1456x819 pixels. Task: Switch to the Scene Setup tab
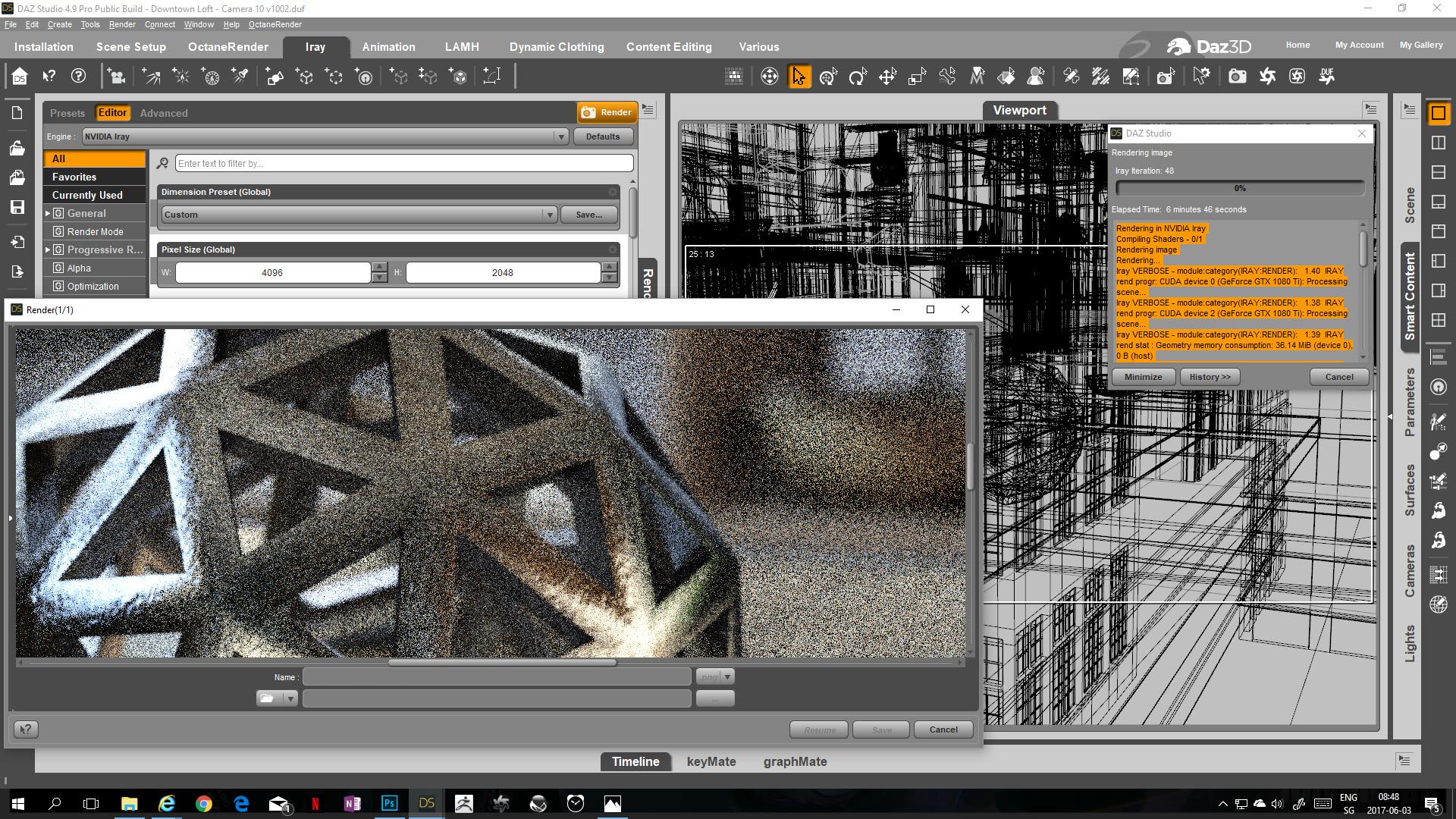pos(130,47)
